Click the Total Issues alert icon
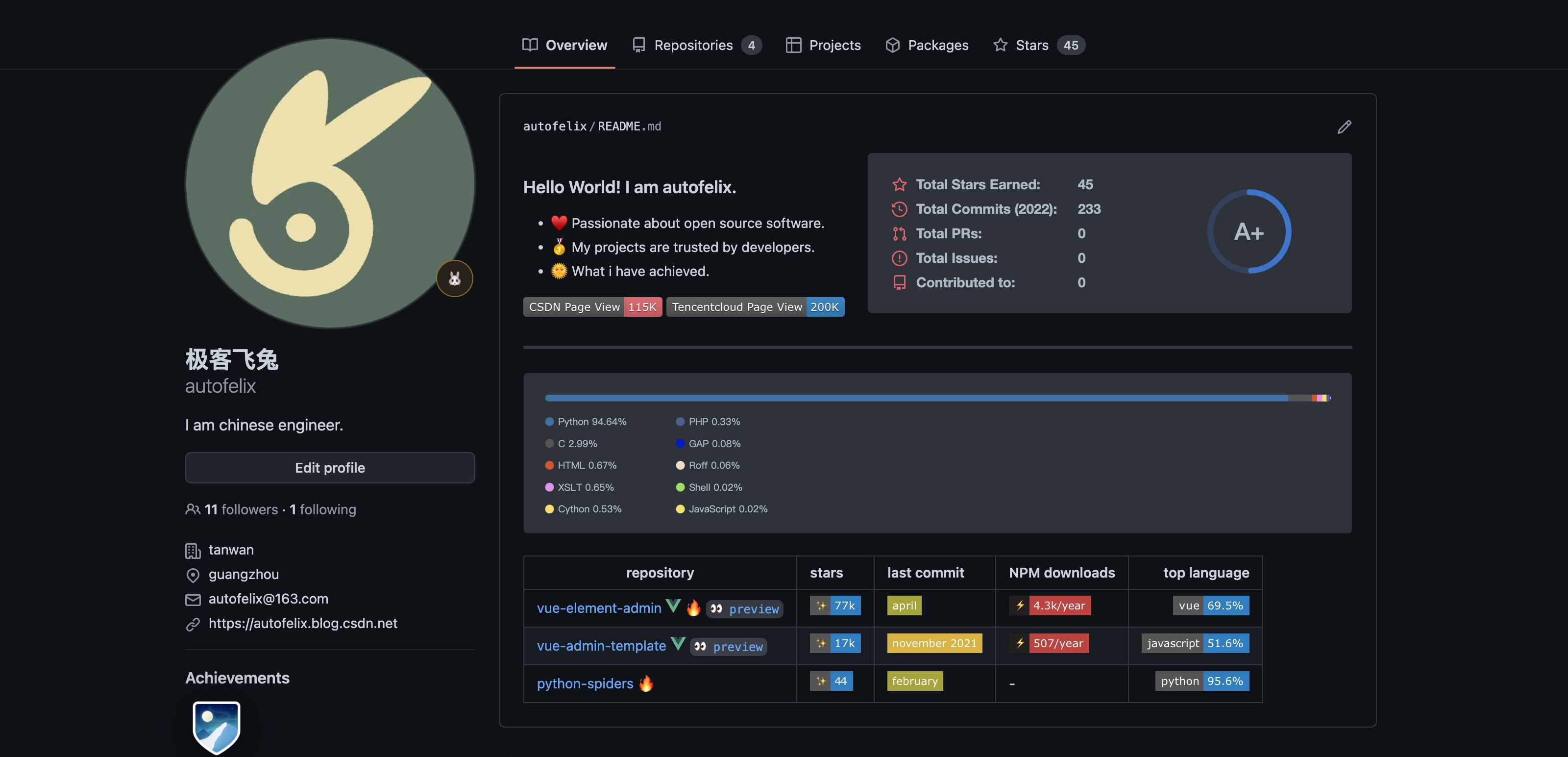Image resolution: width=1568 pixels, height=757 pixels. click(x=899, y=258)
